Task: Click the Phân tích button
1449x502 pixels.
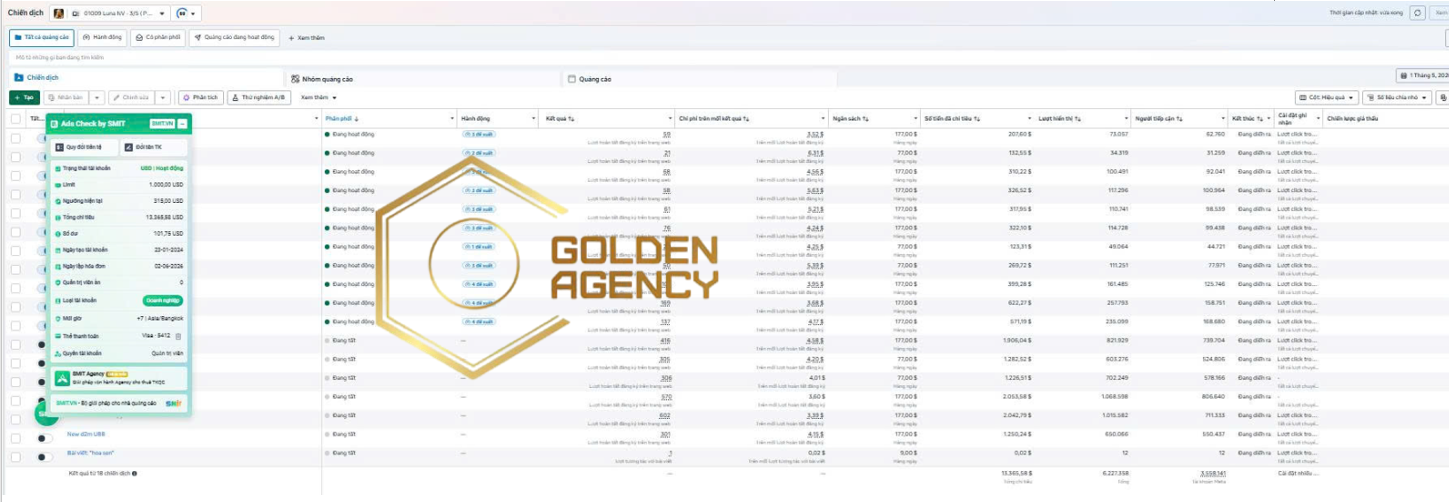Action: coord(200,97)
